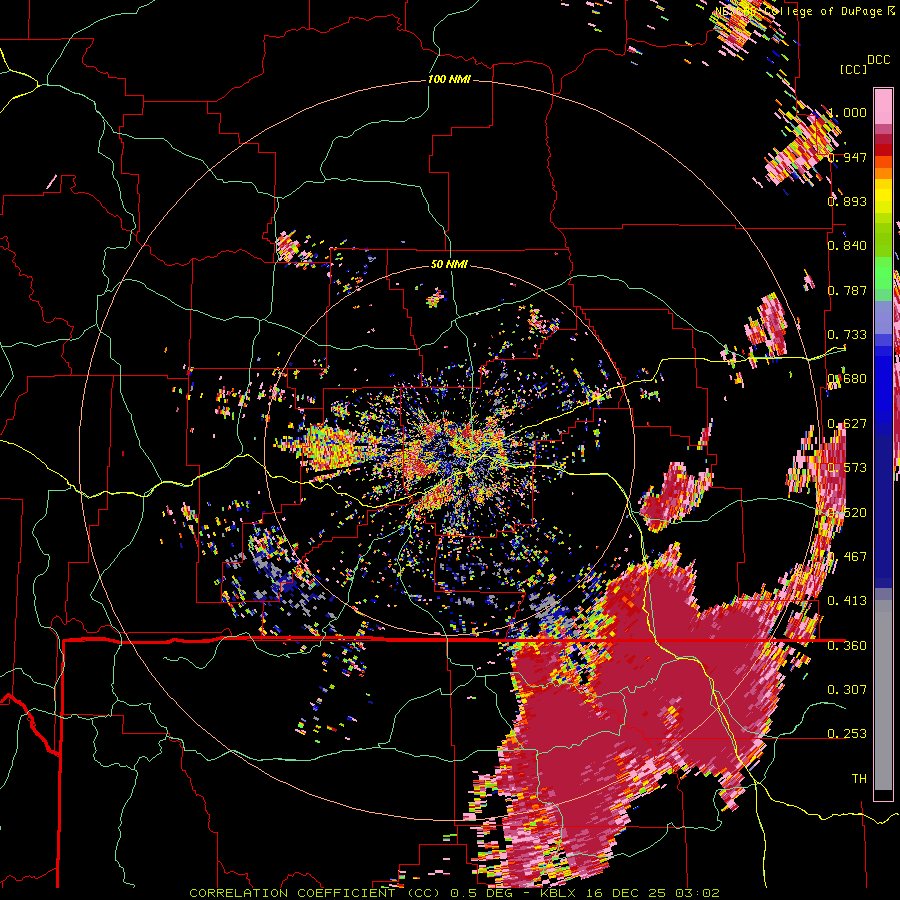Click the TH label near the scale bottom
The image size is (900, 900).
[859, 778]
